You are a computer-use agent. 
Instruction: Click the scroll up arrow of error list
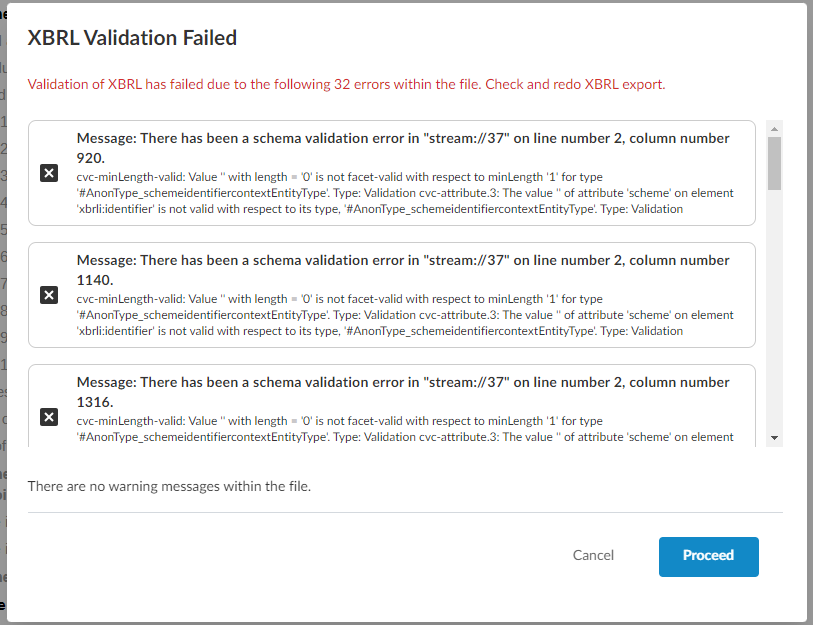coord(774,129)
